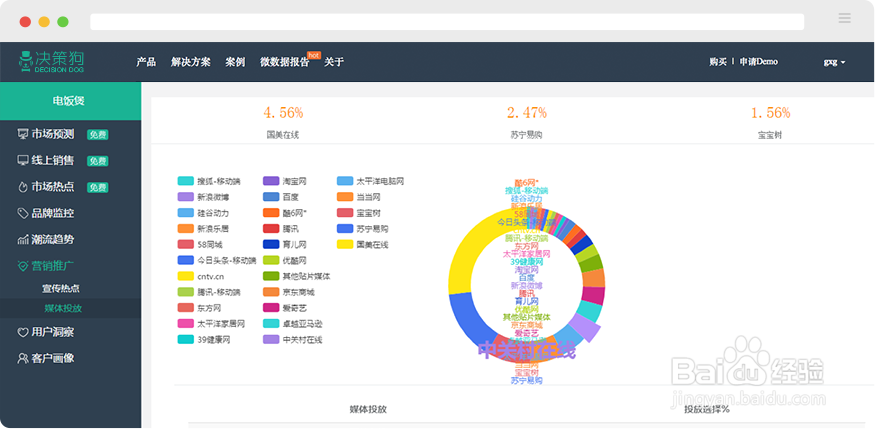The height and width of the screenshot is (429, 875).
Task: Click the hot badge on 微数据报告
Action: coord(314,55)
